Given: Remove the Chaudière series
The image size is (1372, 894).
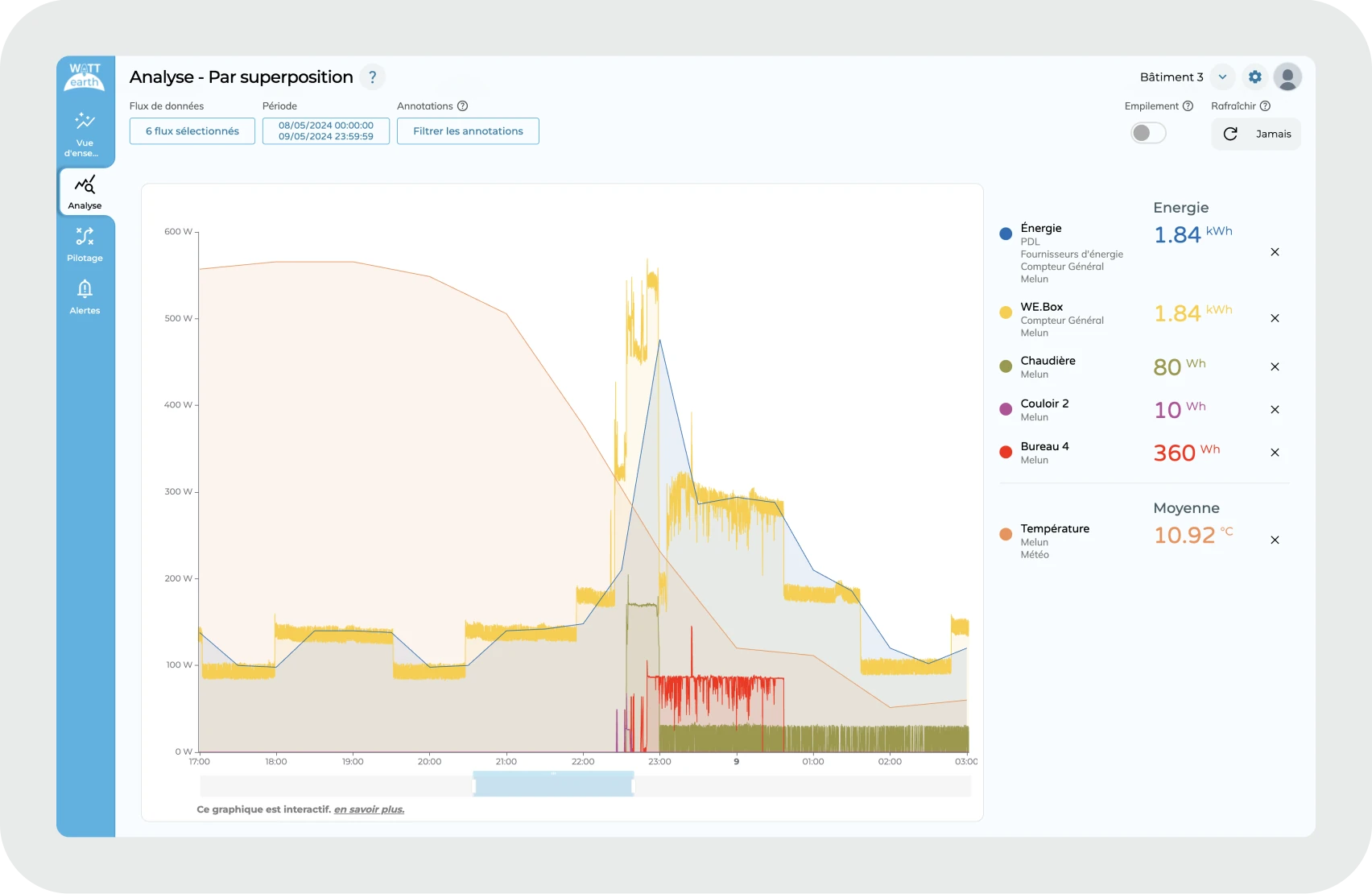Looking at the screenshot, I should (x=1275, y=366).
